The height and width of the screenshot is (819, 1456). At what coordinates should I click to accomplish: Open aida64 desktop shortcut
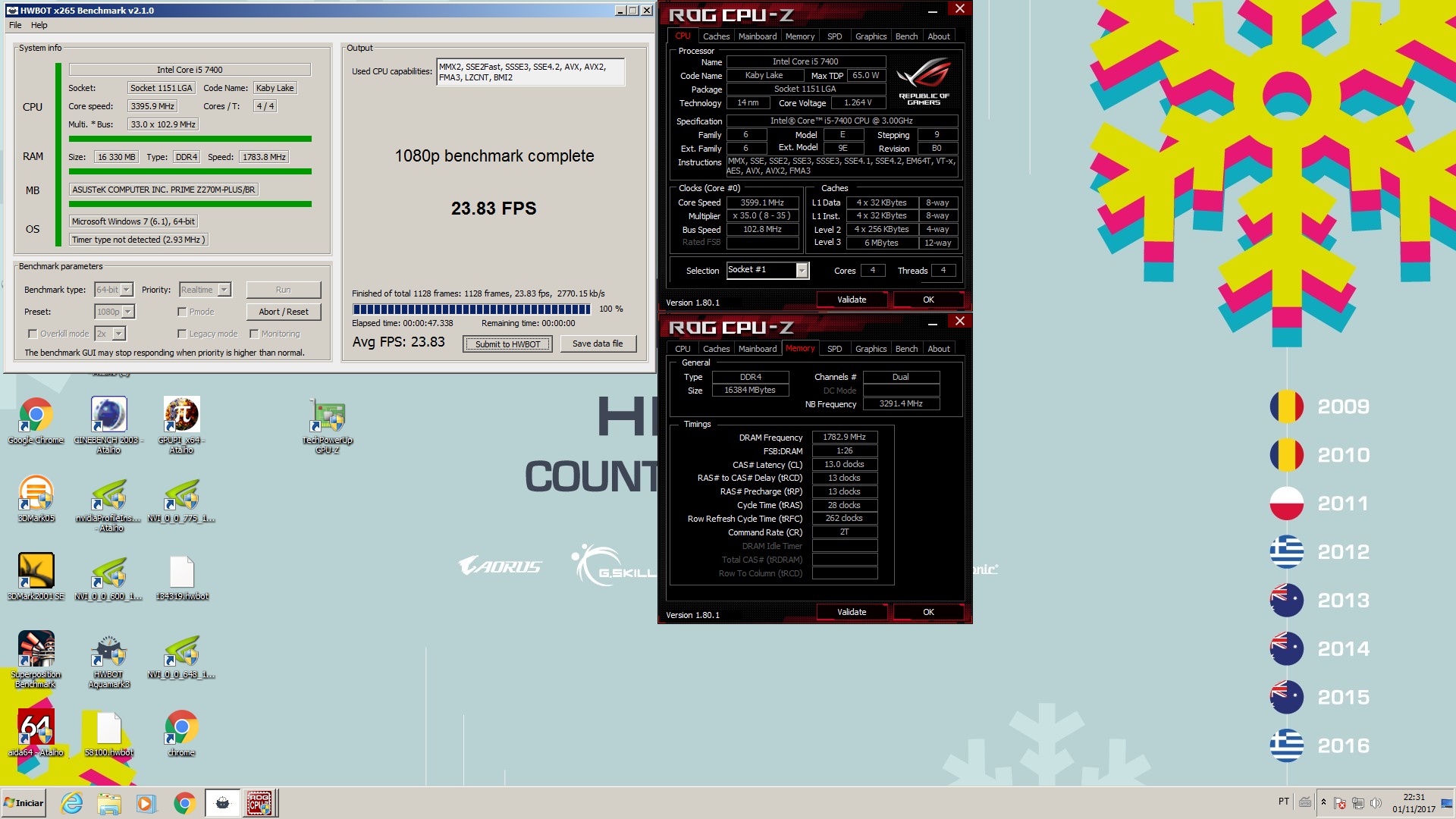[36, 733]
